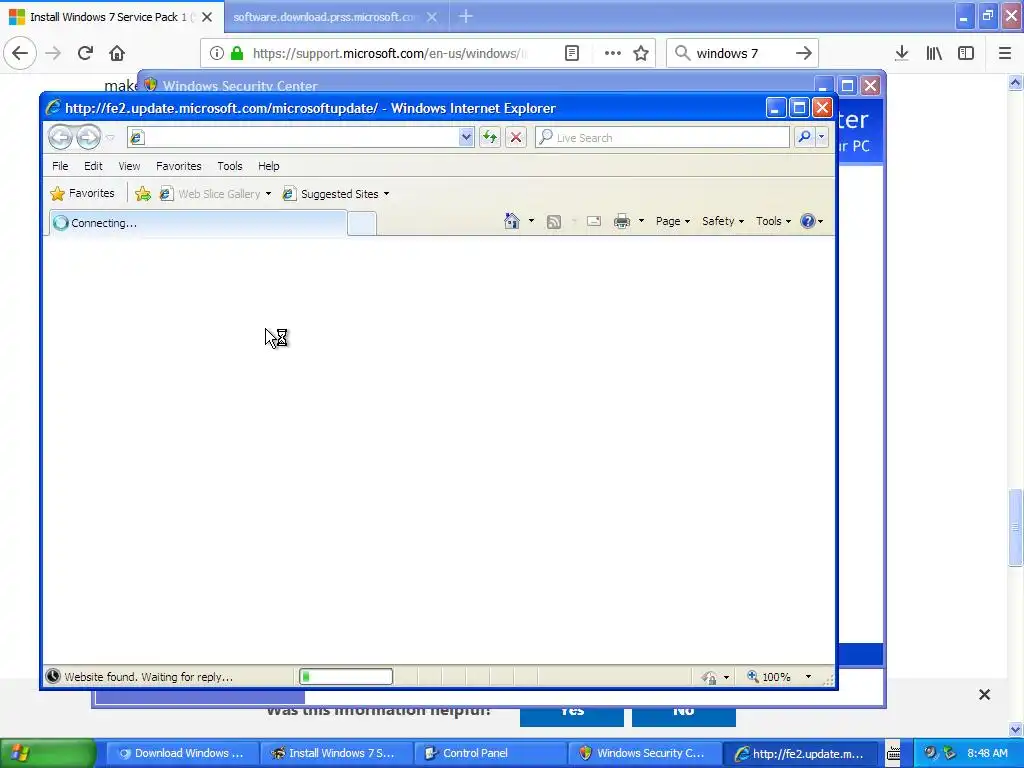
Task: Open Live Search provider dropdown arrow
Action: coord(822,137)
